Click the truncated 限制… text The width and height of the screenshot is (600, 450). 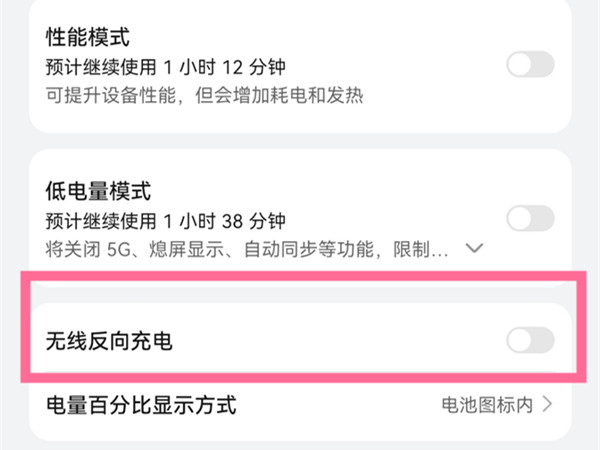coord(423,247)
